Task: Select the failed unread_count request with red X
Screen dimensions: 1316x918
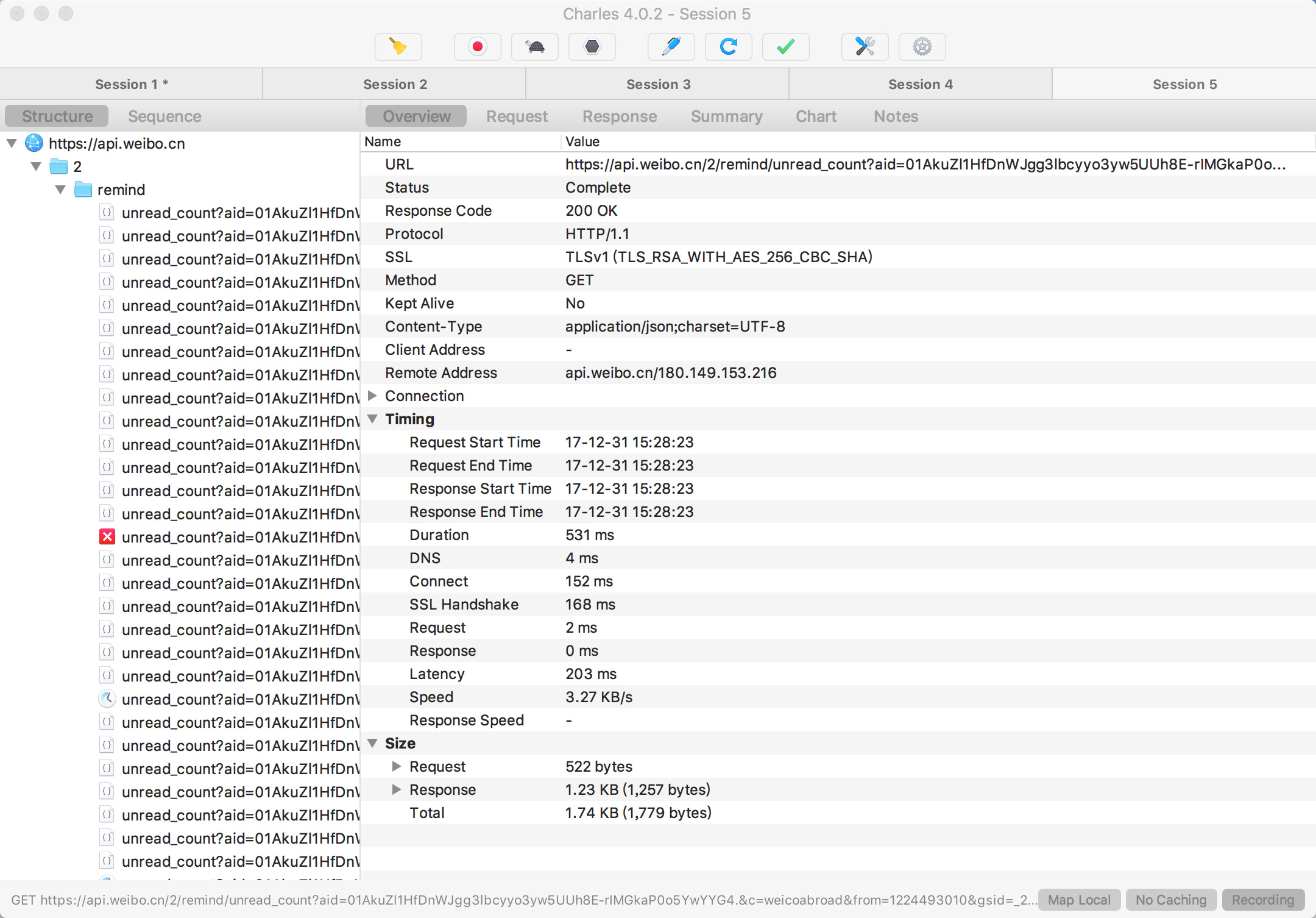Action: tap(239, 537)
